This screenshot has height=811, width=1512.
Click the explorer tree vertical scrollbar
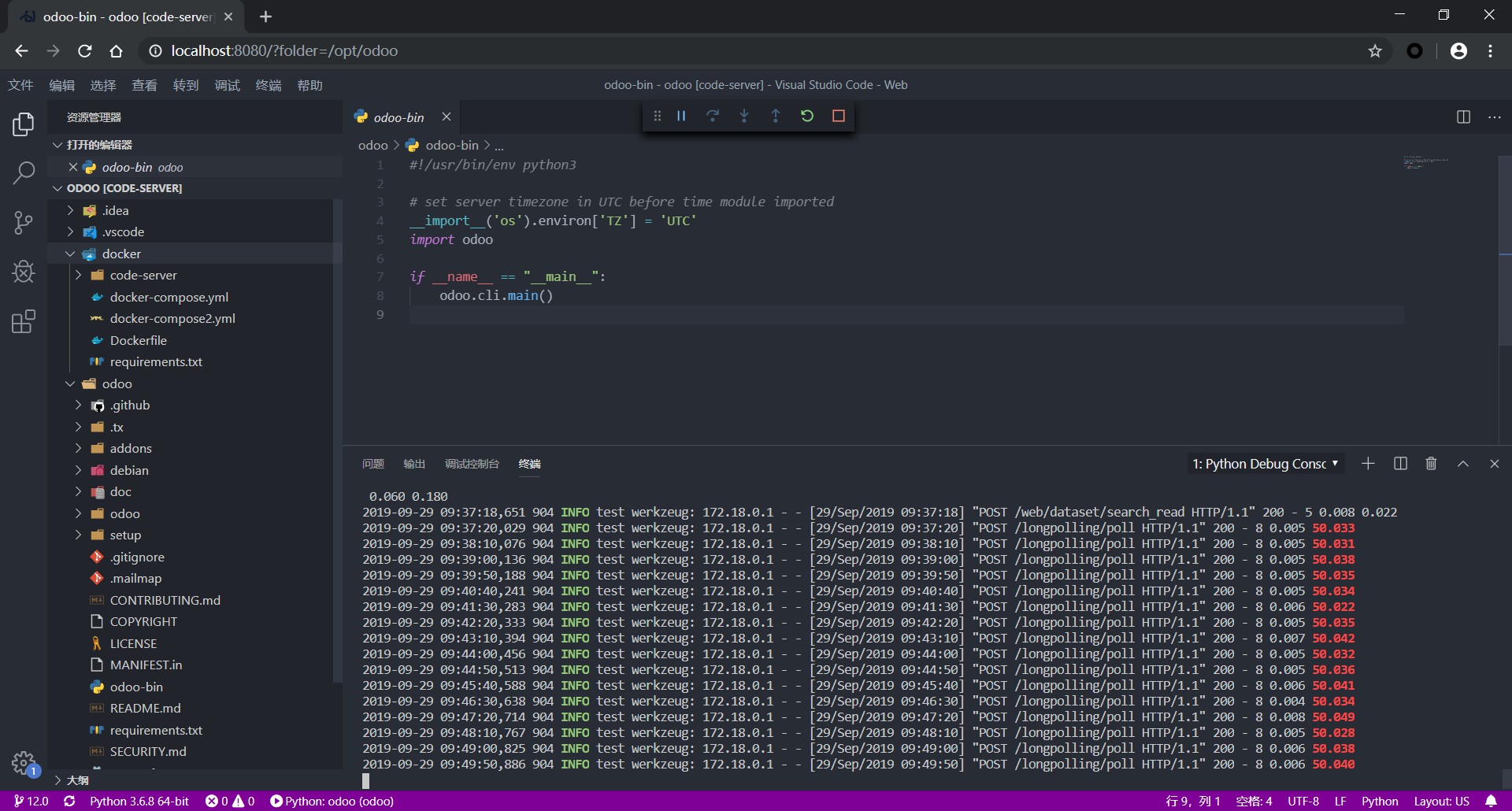point(338,441)
